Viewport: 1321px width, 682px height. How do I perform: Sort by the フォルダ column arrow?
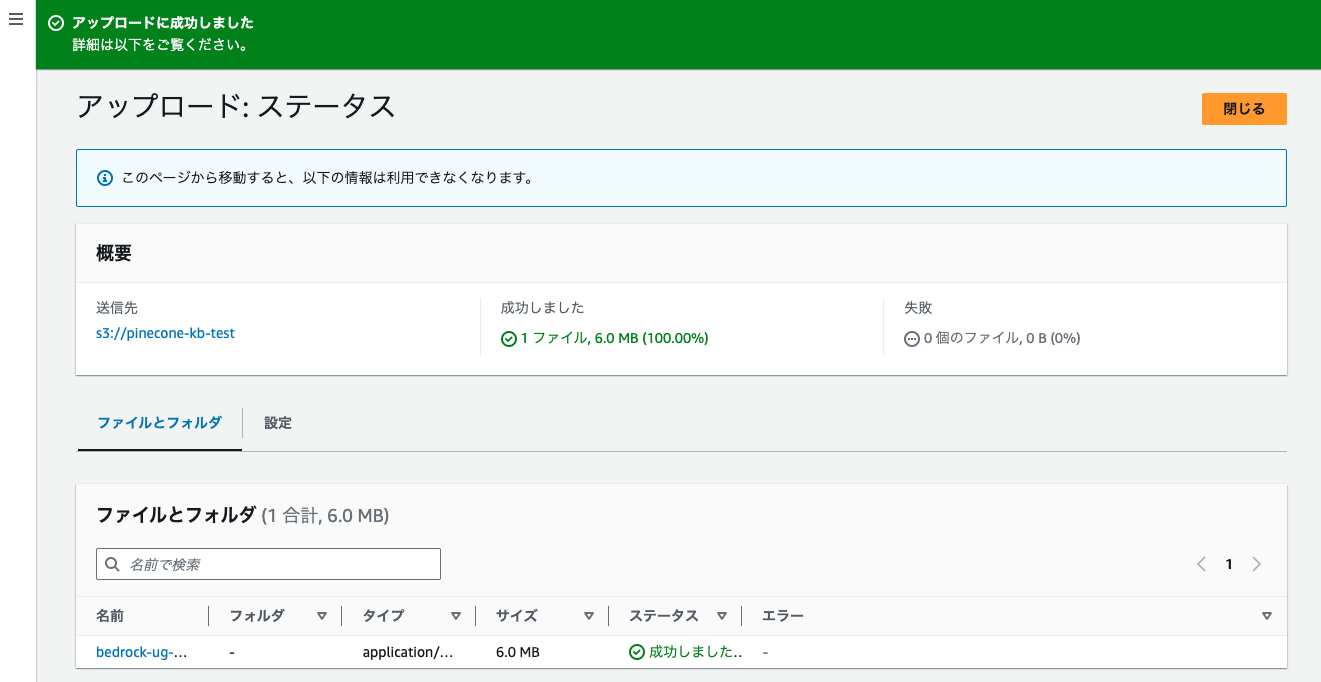322,616
